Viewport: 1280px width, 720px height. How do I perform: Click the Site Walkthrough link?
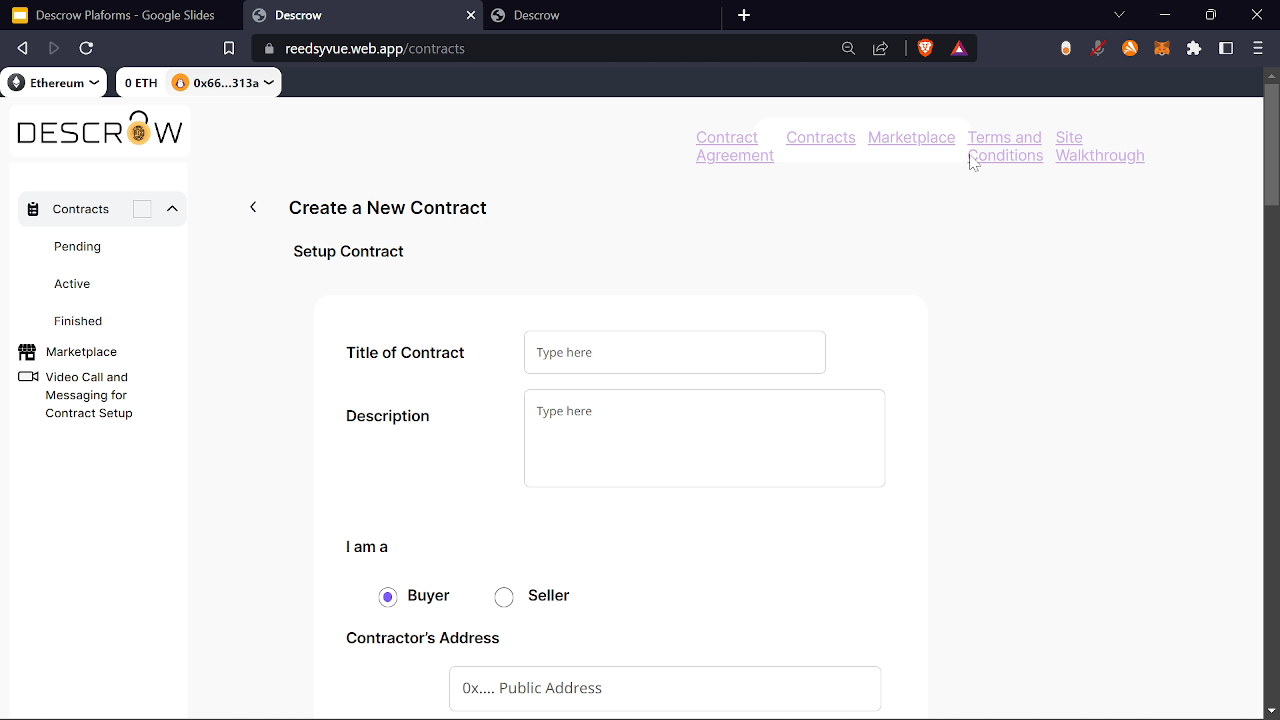tap(1100, 146)
